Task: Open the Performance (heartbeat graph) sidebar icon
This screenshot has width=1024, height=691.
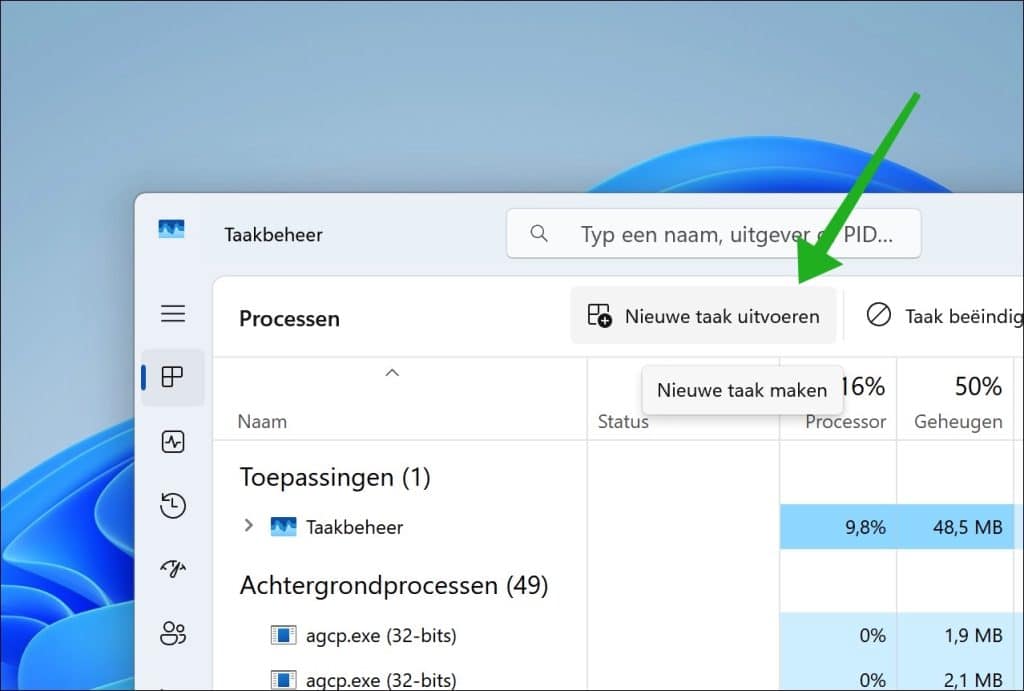Action: pos(173,441)
